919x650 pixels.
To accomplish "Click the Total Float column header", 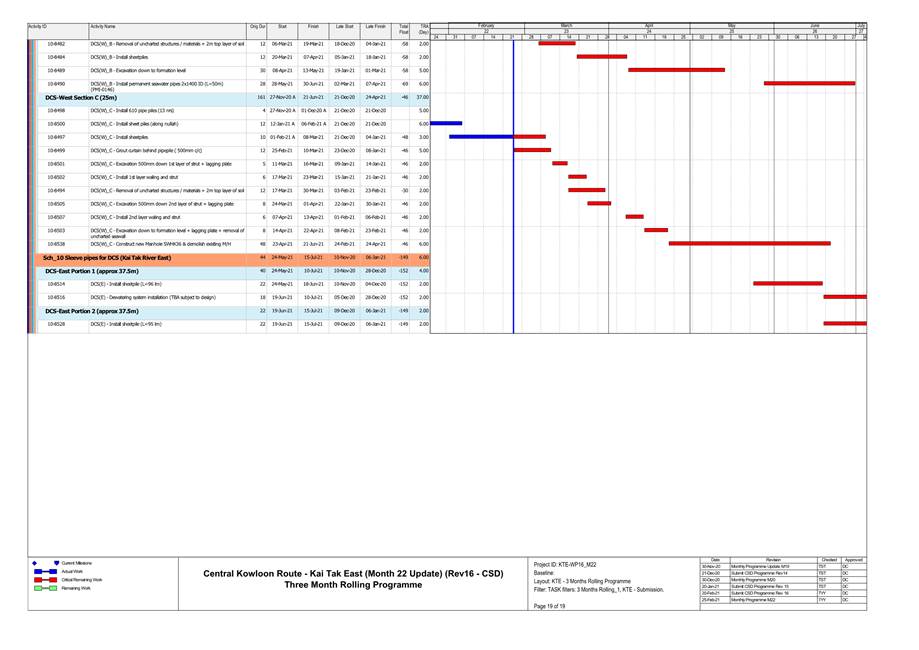I will click(403, 29).
